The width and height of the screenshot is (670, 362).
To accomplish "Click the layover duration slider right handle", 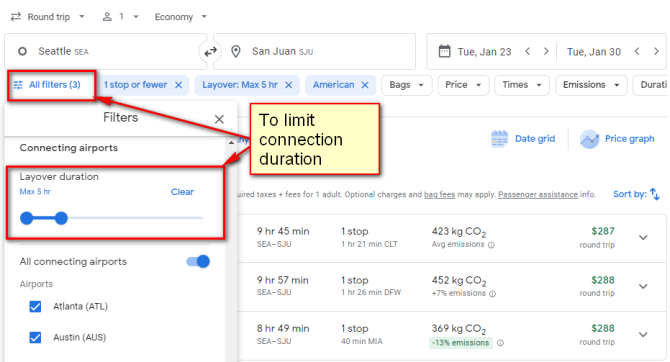I will tap(61, 218).
